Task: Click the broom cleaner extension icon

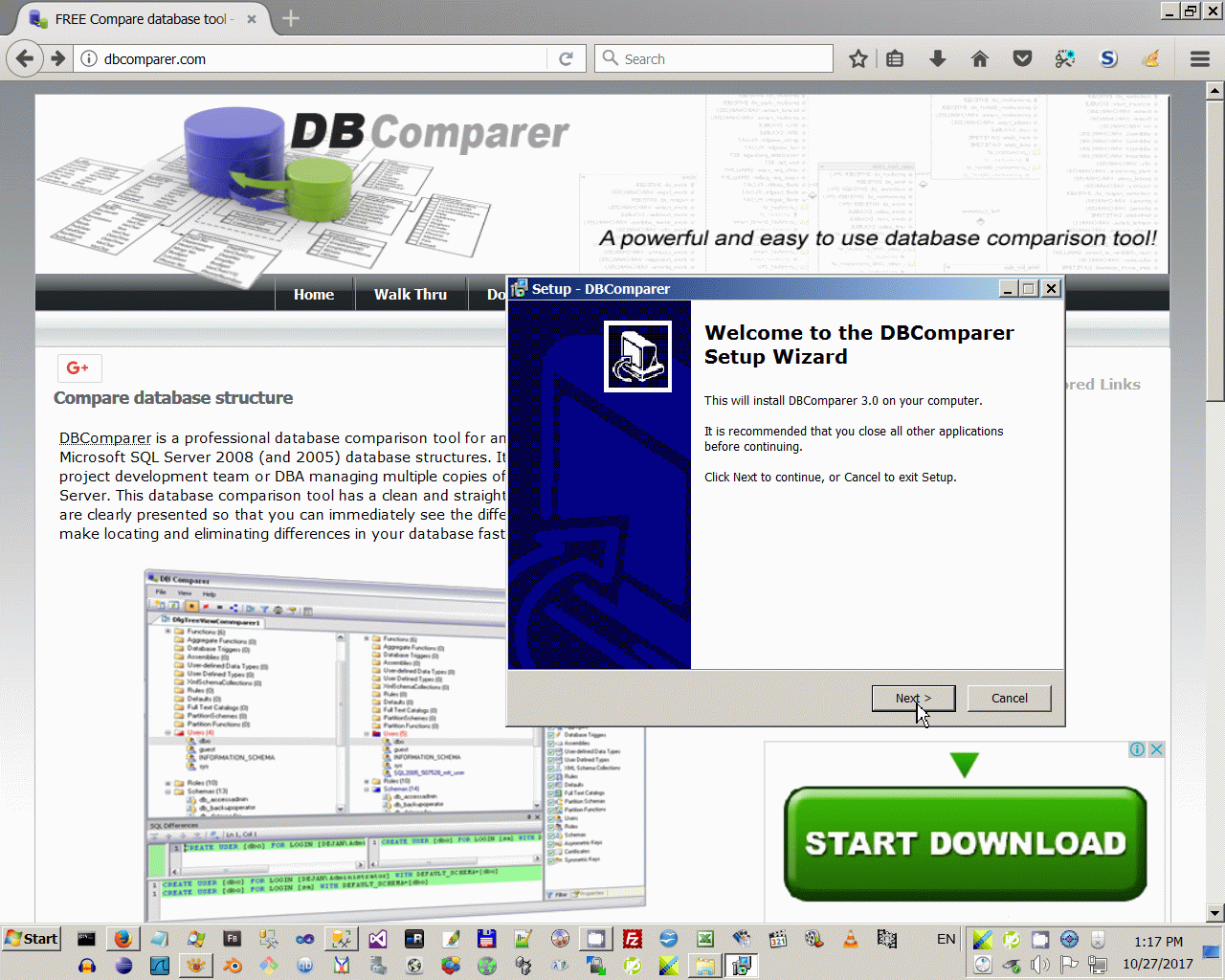Action: pos(1151,58)
